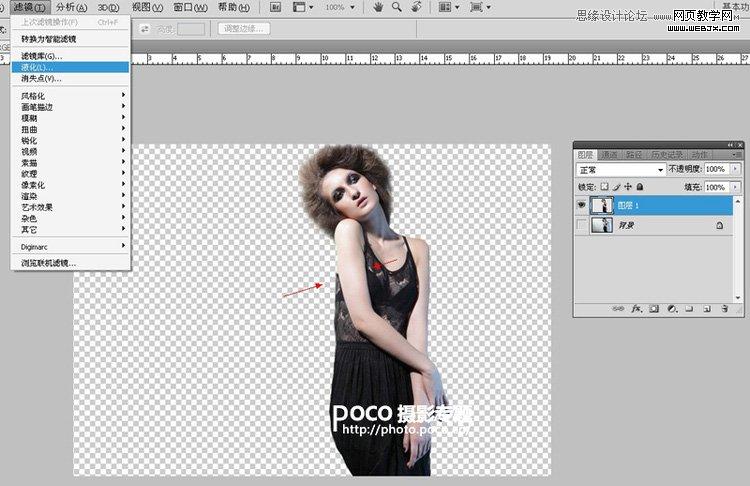Toggle lock image pixels brush icon
The width and height of the screenshot is (750, 486).
click(x=617, y=187)
